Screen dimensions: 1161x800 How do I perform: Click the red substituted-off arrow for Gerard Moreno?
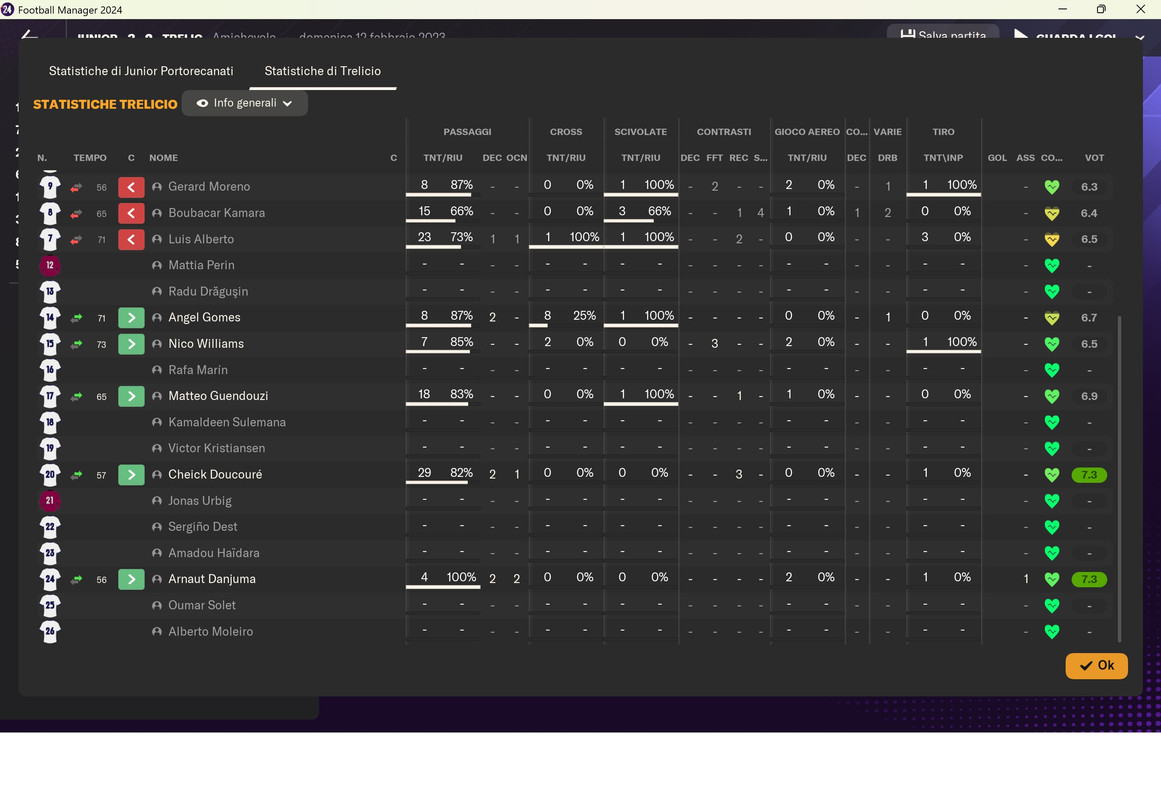(x=131, y=187)
